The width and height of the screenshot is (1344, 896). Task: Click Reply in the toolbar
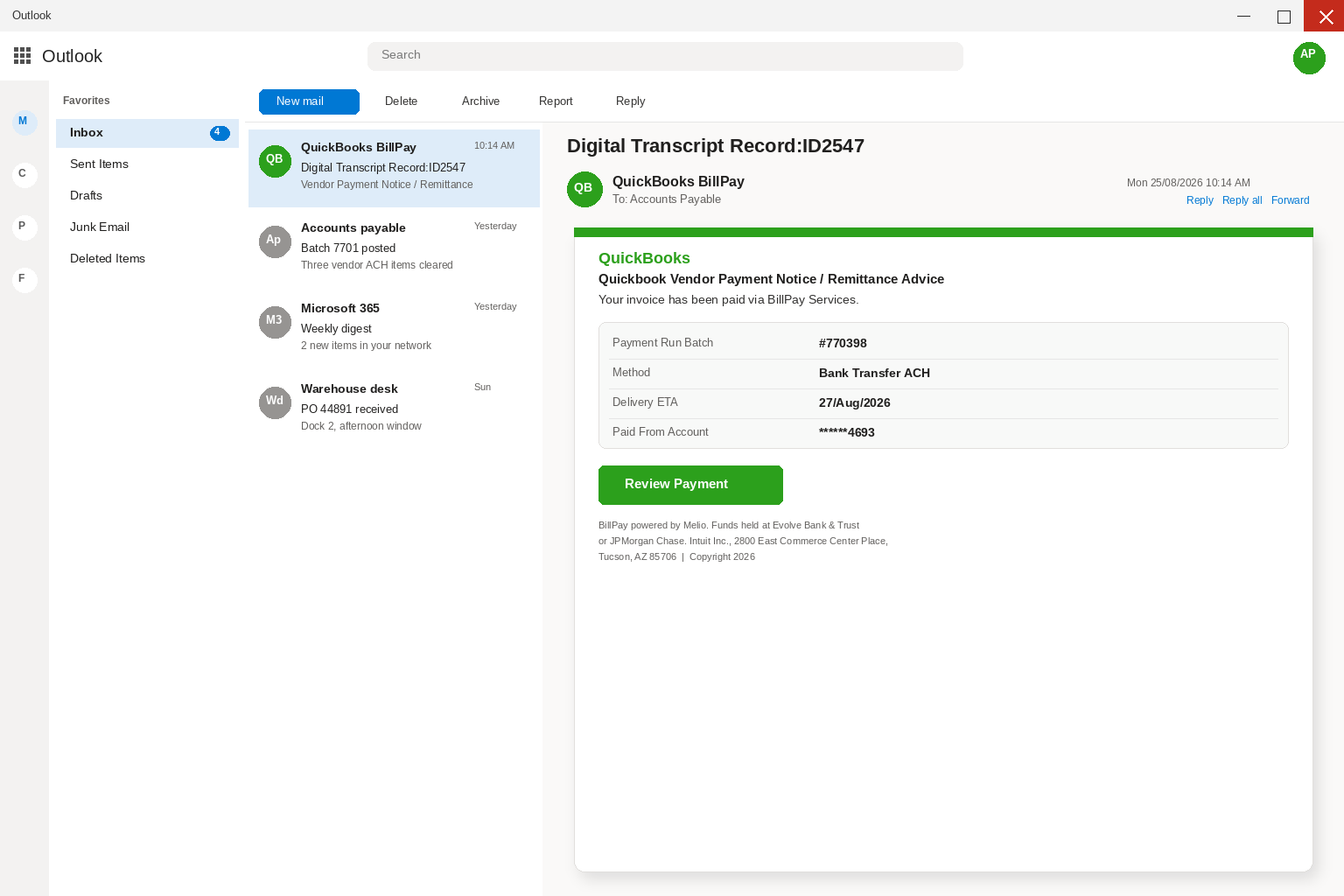(630, 101)
